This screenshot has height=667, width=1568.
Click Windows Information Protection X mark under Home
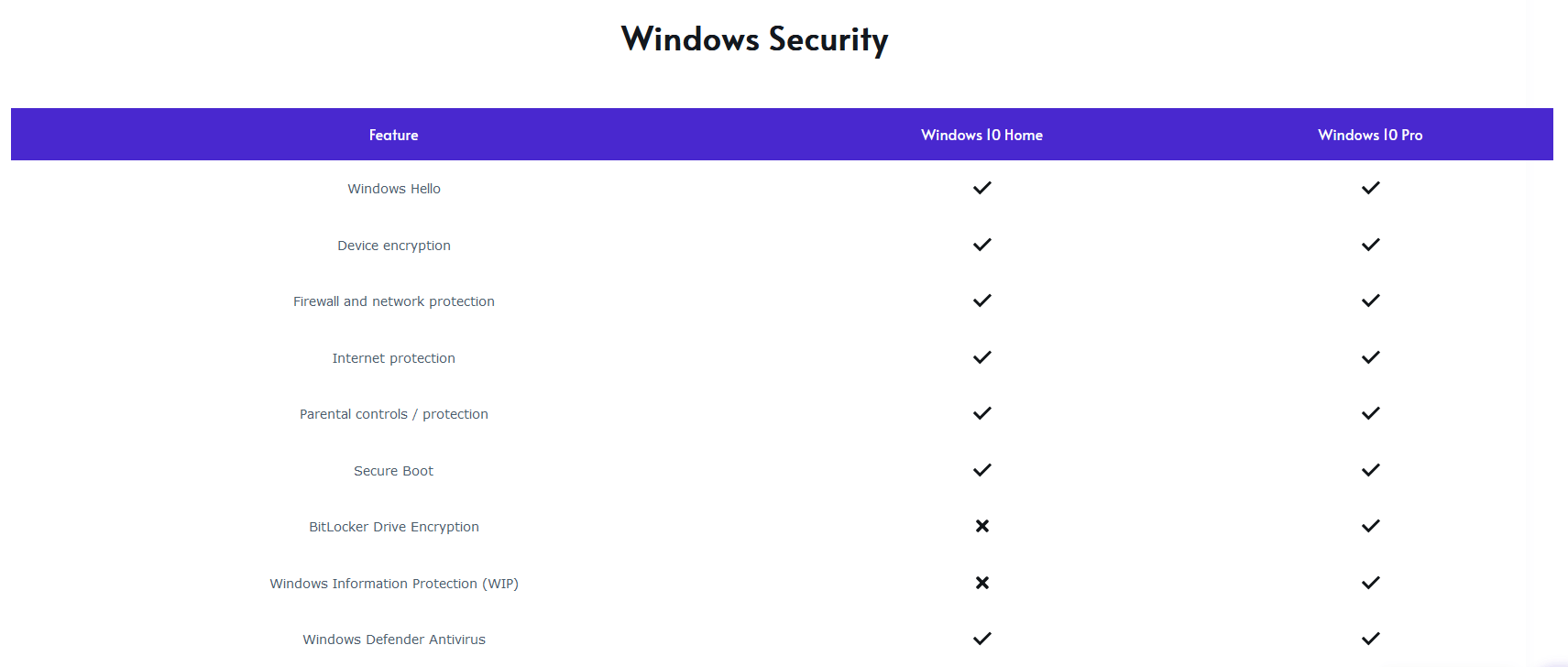click(x=981, y=583)
